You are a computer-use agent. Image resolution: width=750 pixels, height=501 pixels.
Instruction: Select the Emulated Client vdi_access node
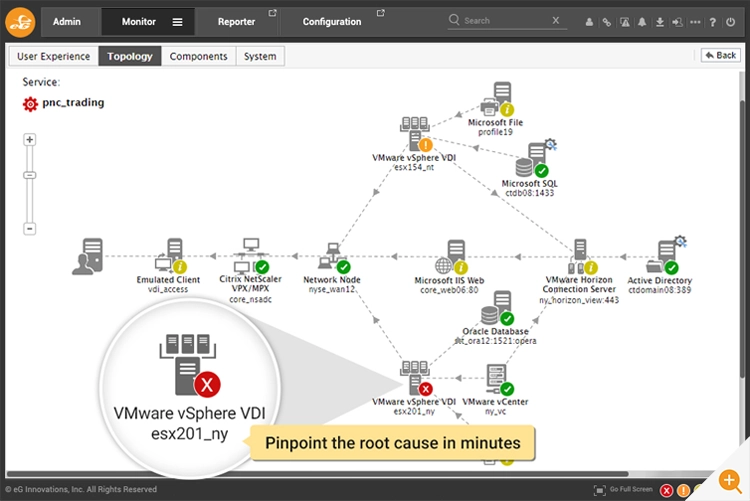169,256
